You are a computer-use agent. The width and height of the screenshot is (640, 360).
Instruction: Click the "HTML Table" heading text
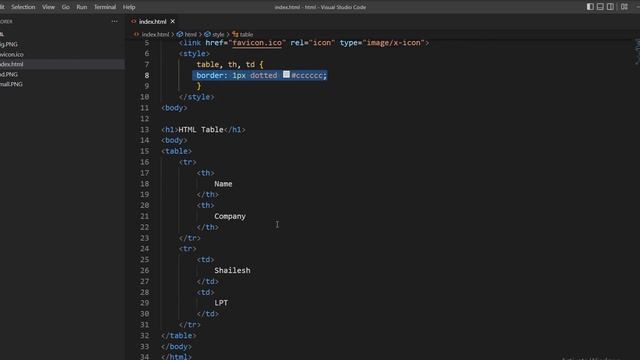point(201,130)
